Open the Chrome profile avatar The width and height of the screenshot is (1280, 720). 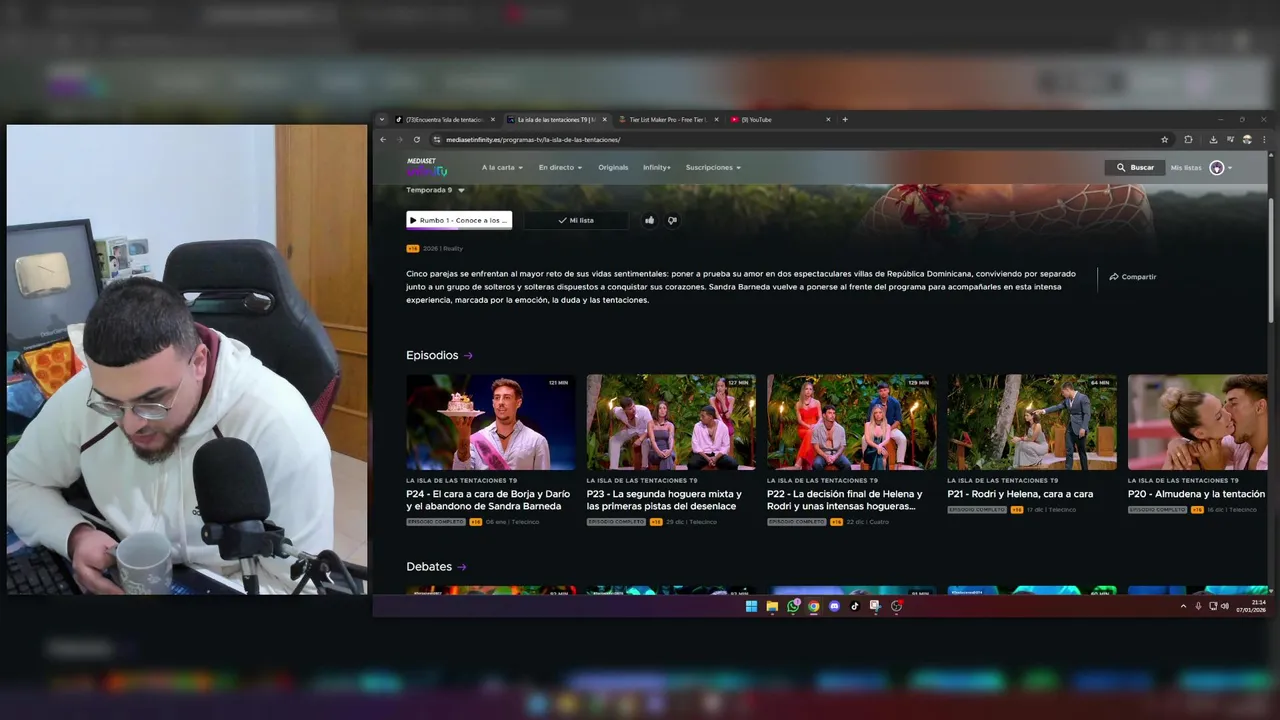pyautogui.click(x=1247, y=140)
